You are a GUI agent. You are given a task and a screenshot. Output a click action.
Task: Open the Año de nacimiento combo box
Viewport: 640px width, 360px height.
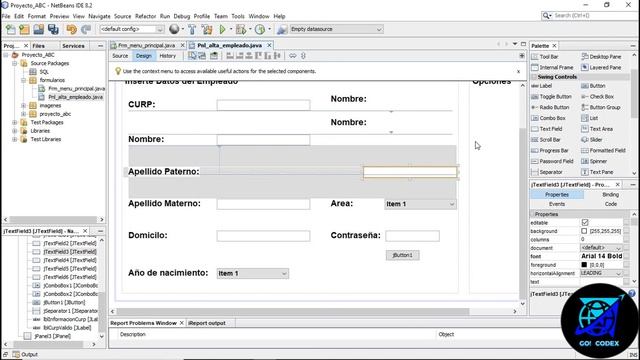253,273
